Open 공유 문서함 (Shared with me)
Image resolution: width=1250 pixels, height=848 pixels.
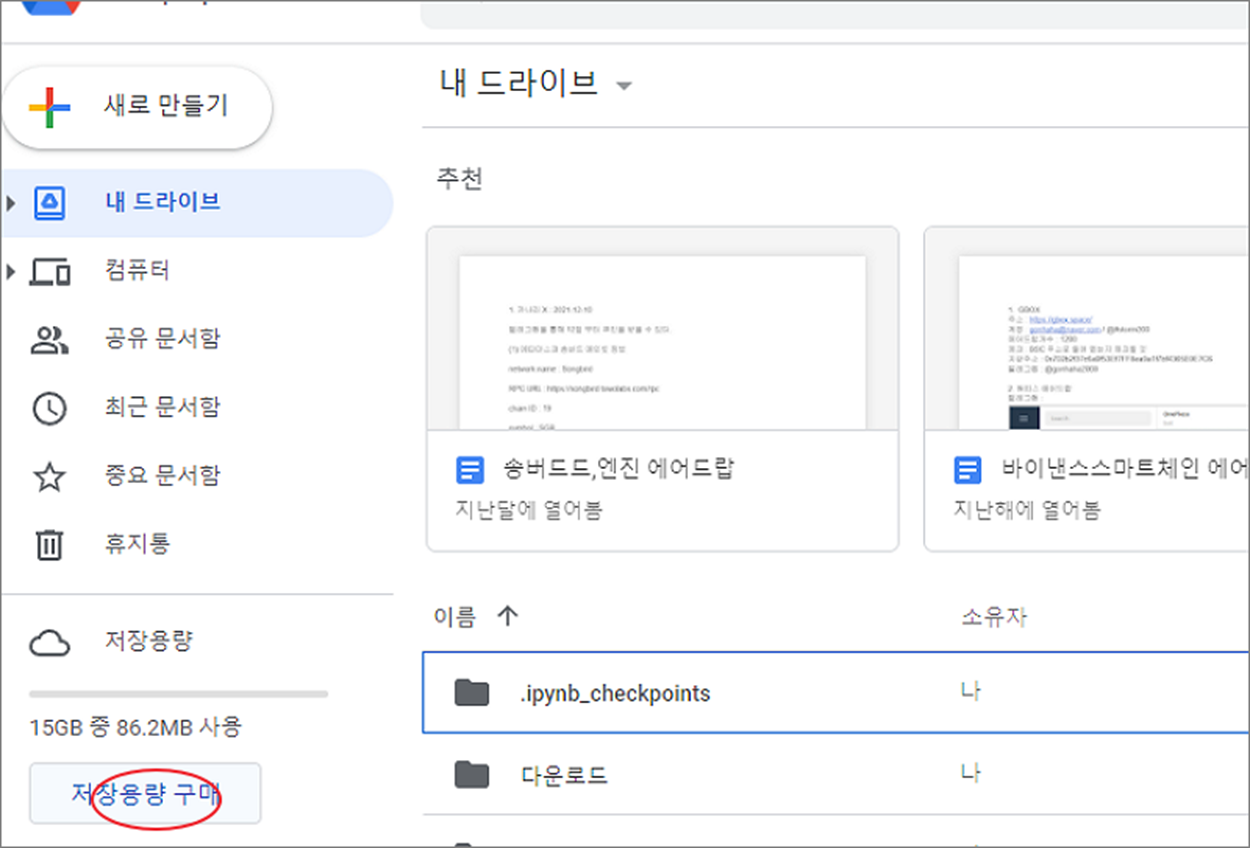pos(162,338)
